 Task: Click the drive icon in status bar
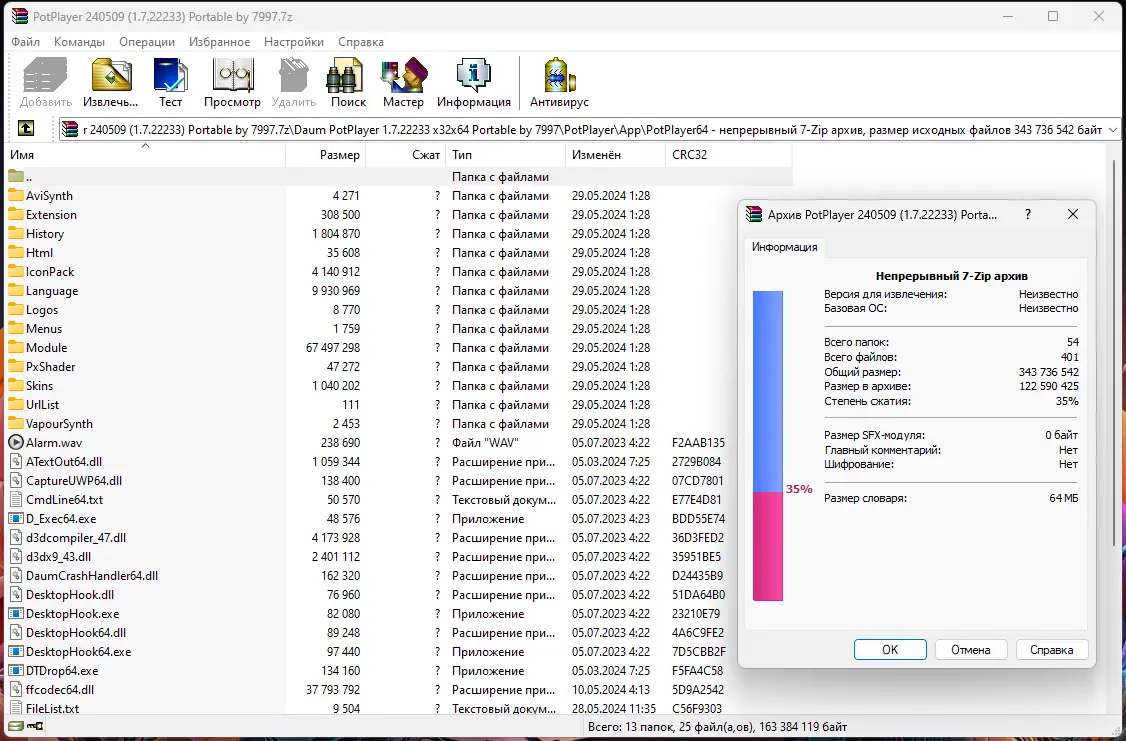(x=15, y=727)
